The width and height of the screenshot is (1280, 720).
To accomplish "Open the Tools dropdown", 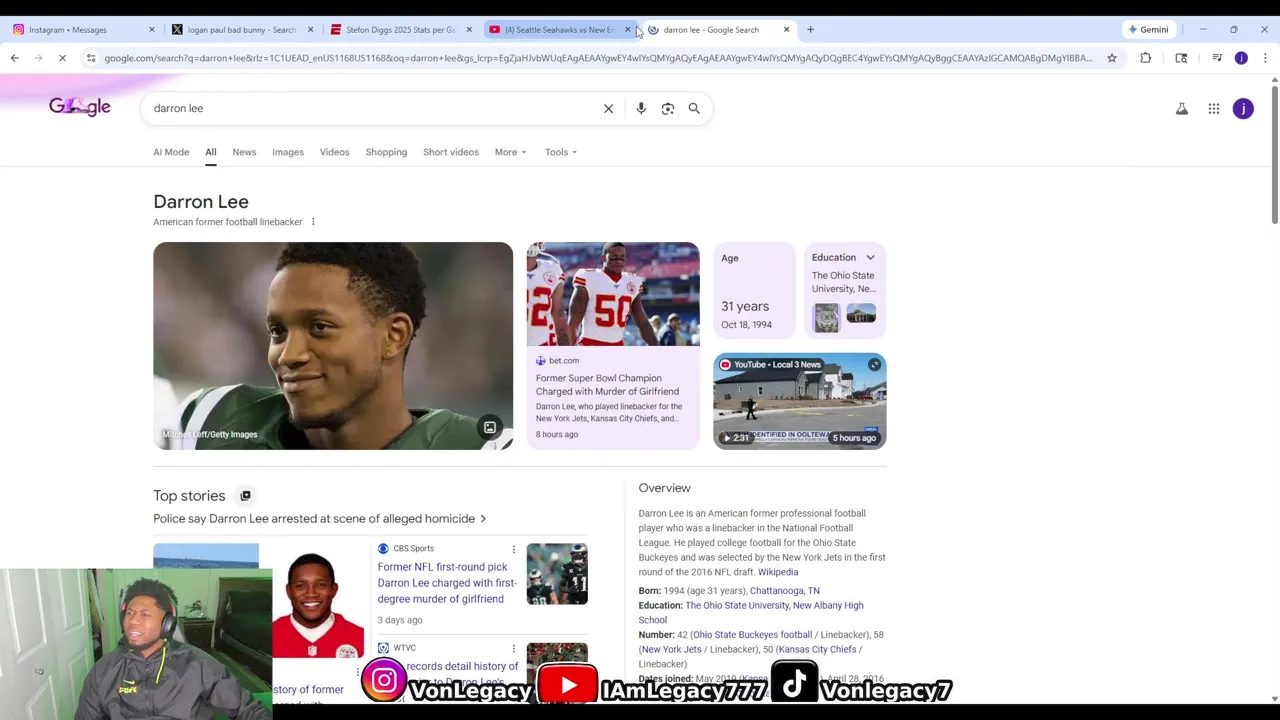I will pos(561,152).
